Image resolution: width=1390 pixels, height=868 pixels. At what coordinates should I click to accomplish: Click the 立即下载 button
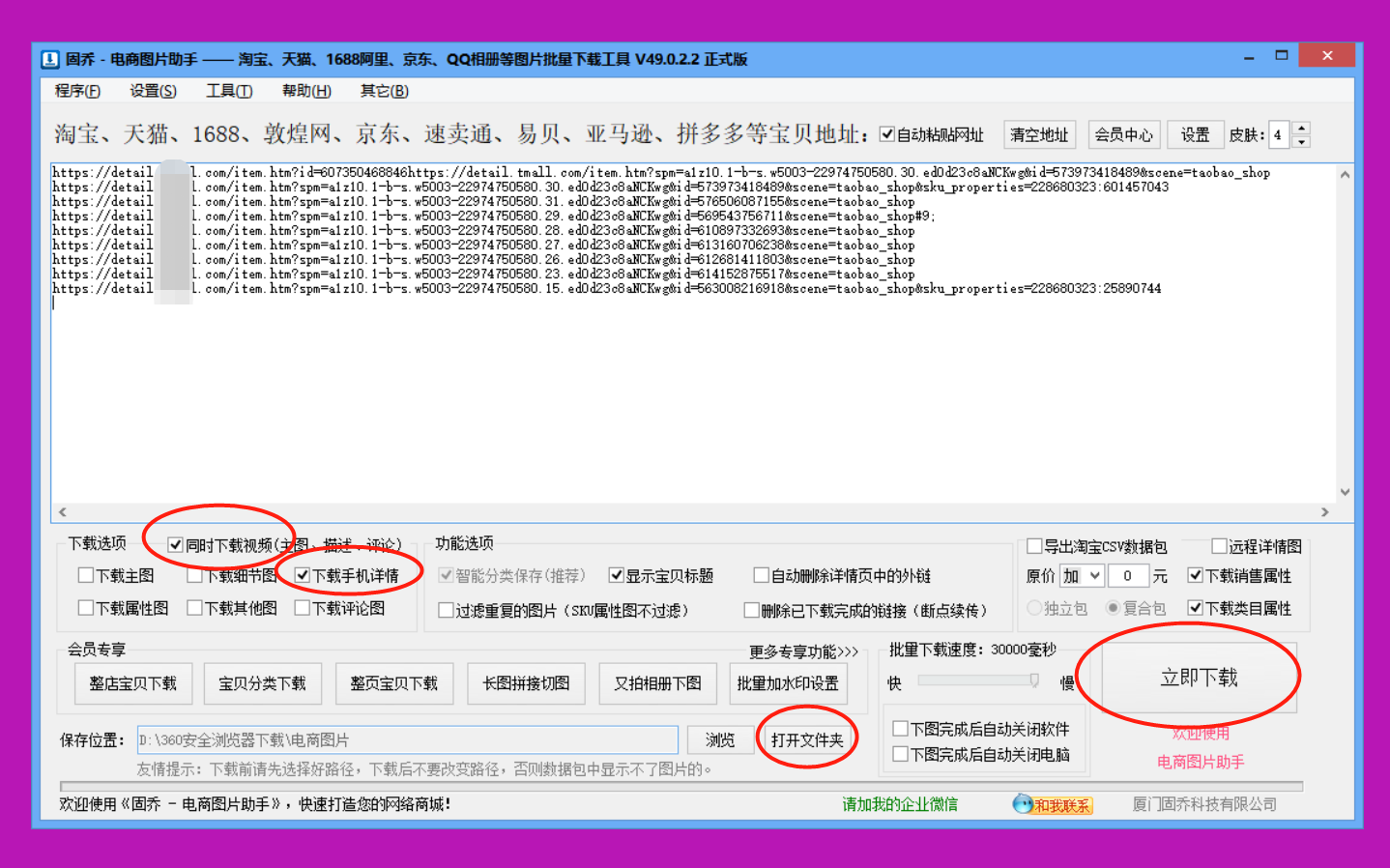[x=1199, y=678]
